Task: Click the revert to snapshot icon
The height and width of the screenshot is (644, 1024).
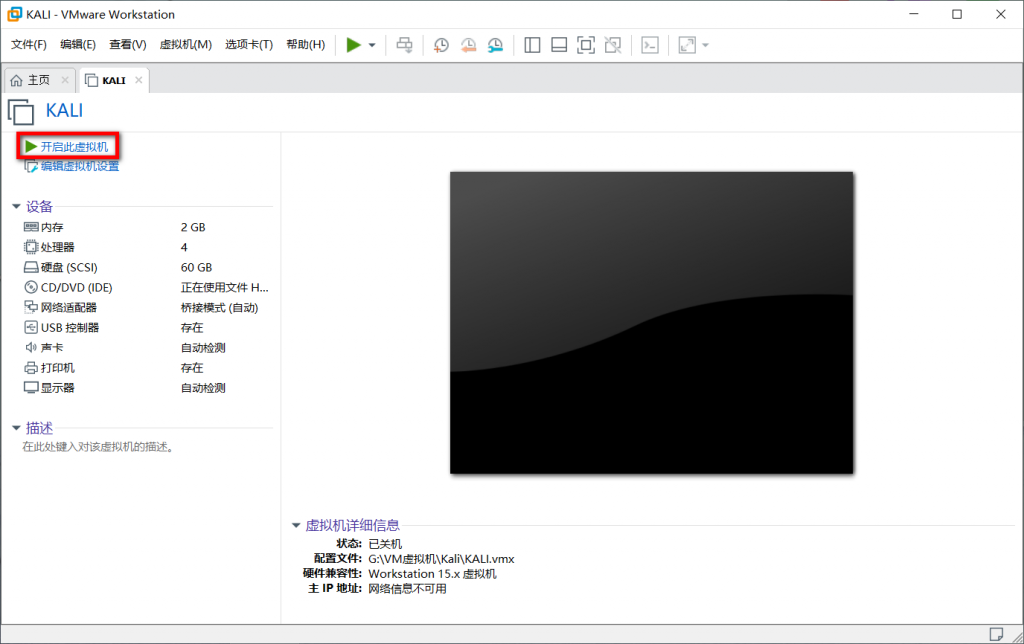Action: 468,44
